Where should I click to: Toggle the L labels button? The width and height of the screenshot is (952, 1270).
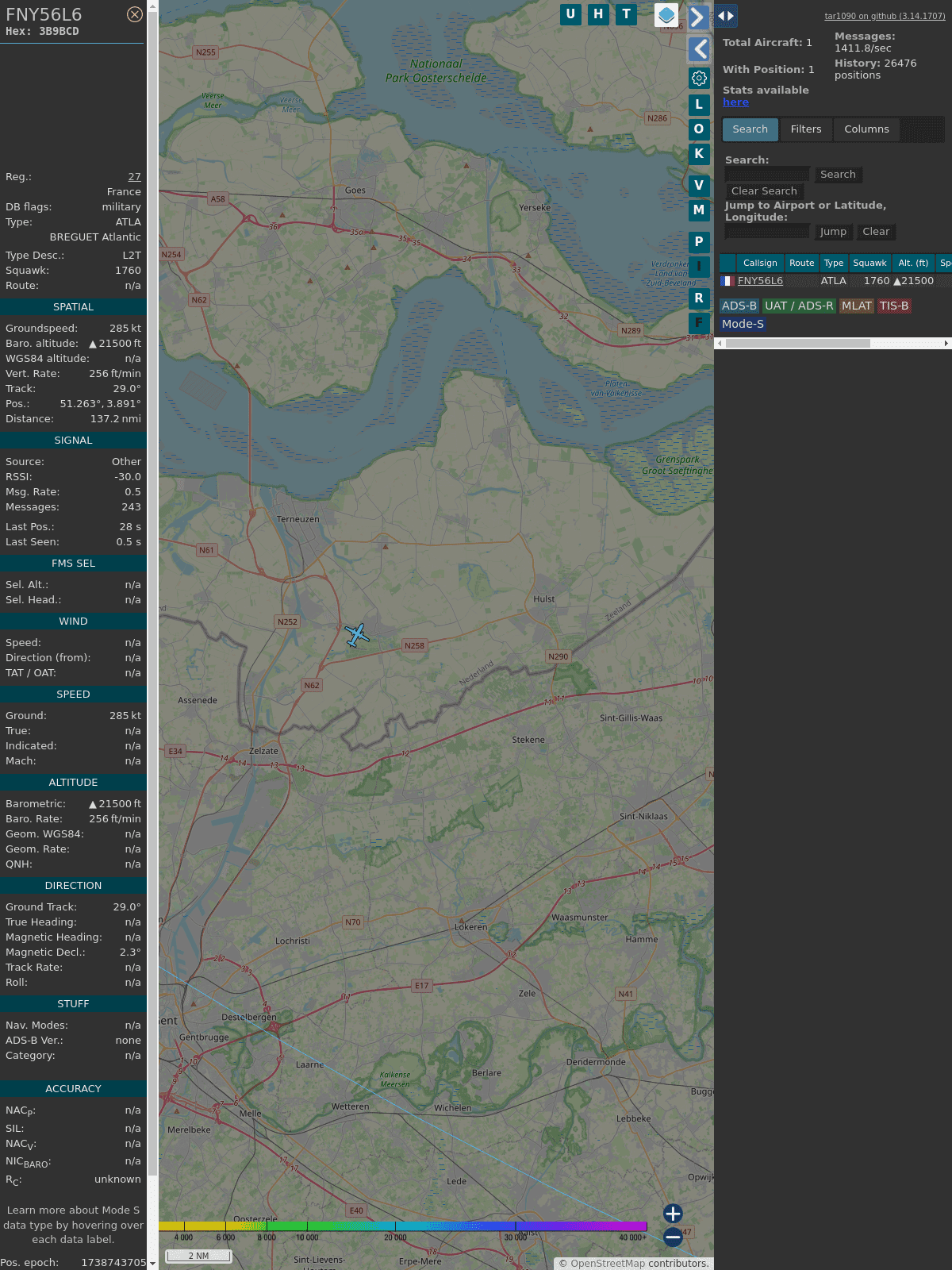coord(699,104)
